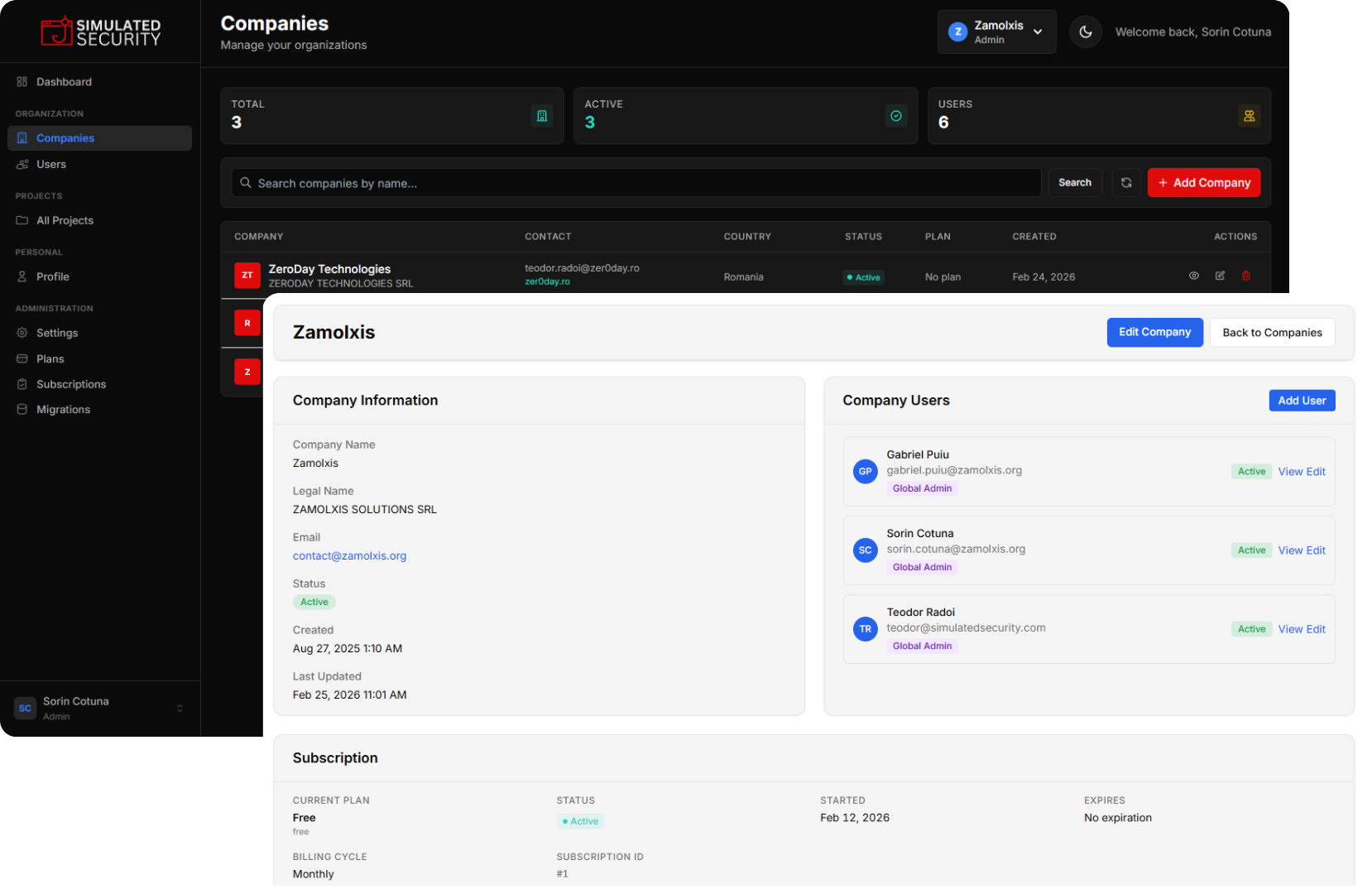Go to Subscriptions in the sidebar
Image resolution: width=1372 pixels, height=894 pixels.
[x=71, y=384]
